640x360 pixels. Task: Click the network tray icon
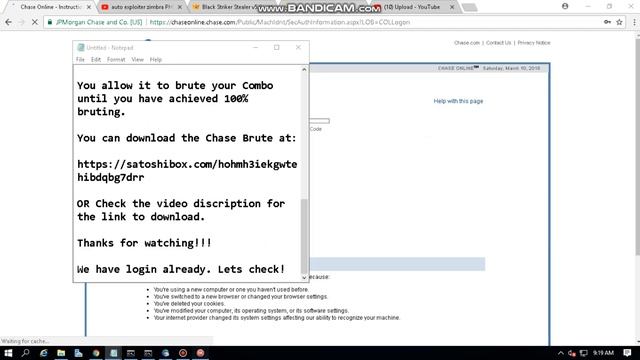pyautogui.click(x=584, y=353)
